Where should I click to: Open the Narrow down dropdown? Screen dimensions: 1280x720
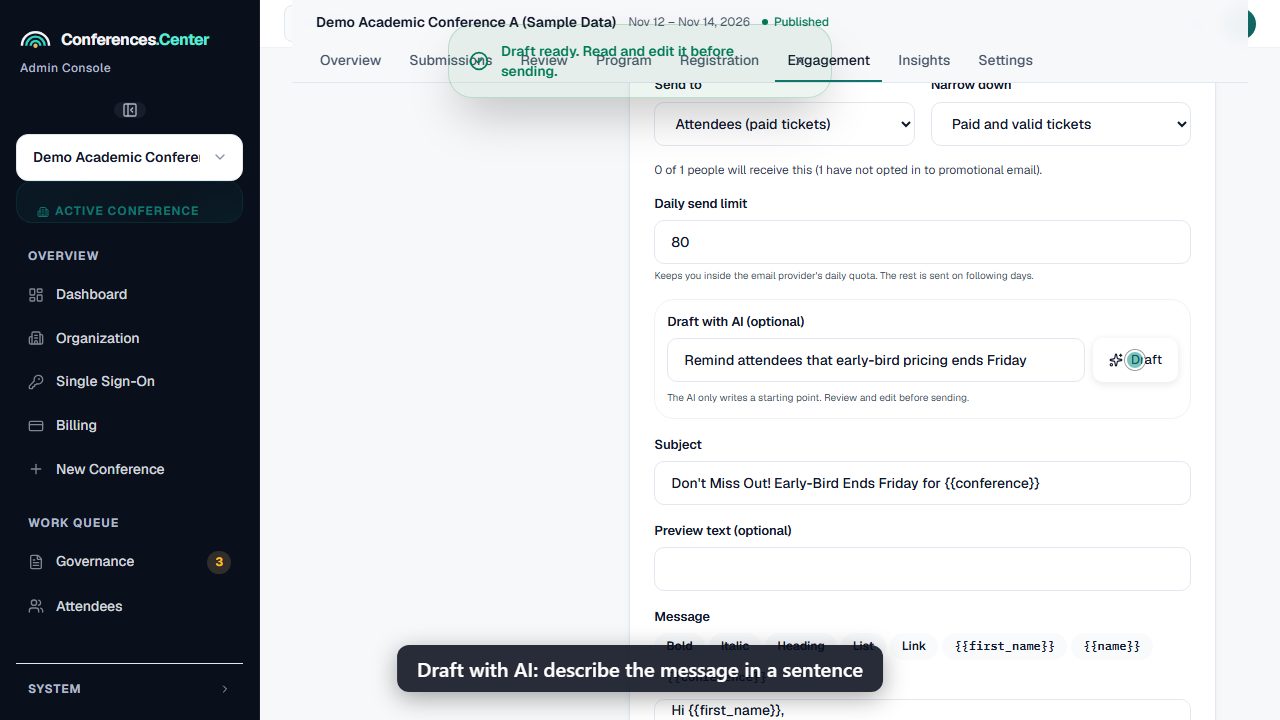[1061, 124]
